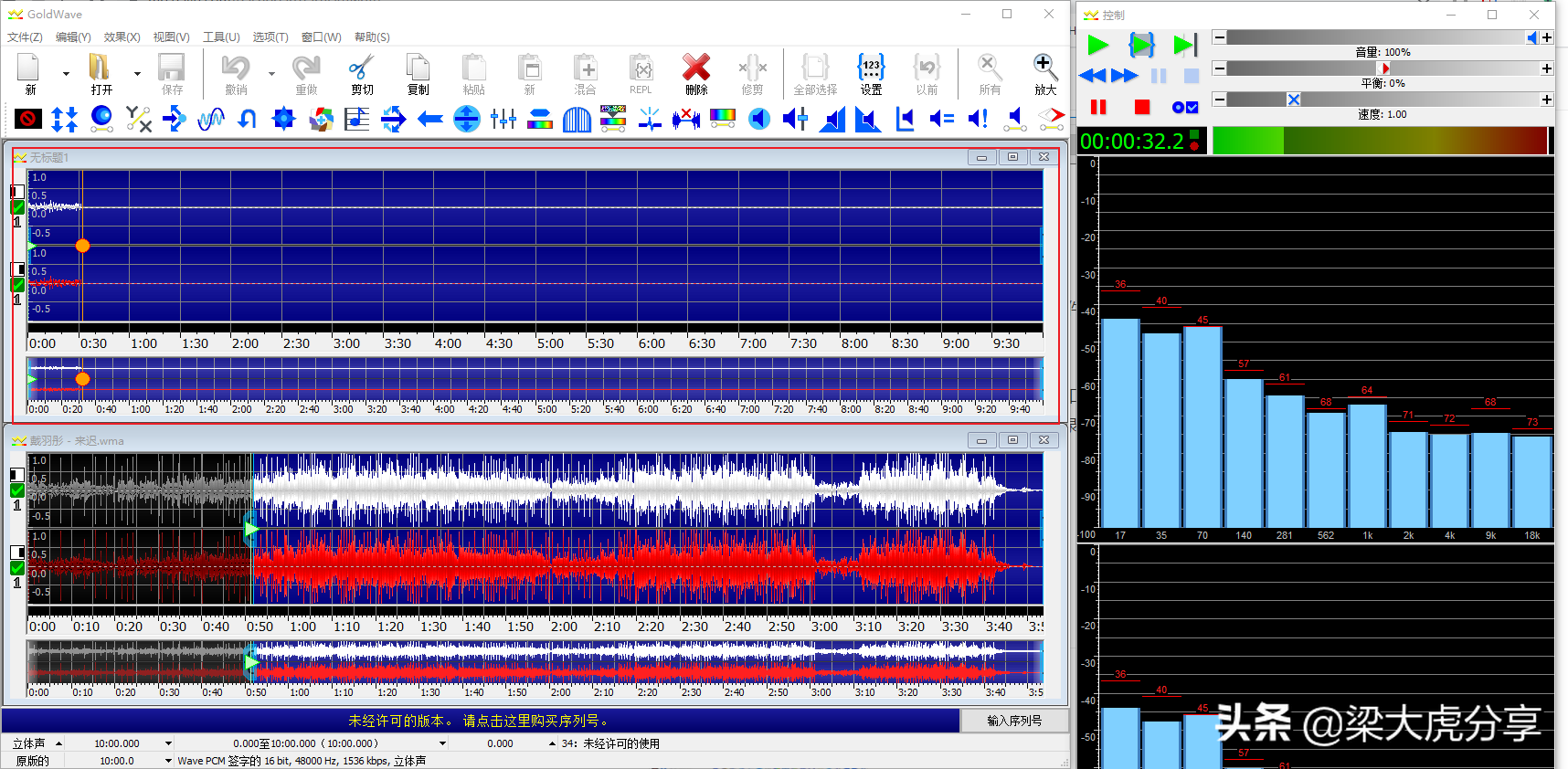
Task: Click the Doppler sine-wave effect icon
Action: pos(211,119)
